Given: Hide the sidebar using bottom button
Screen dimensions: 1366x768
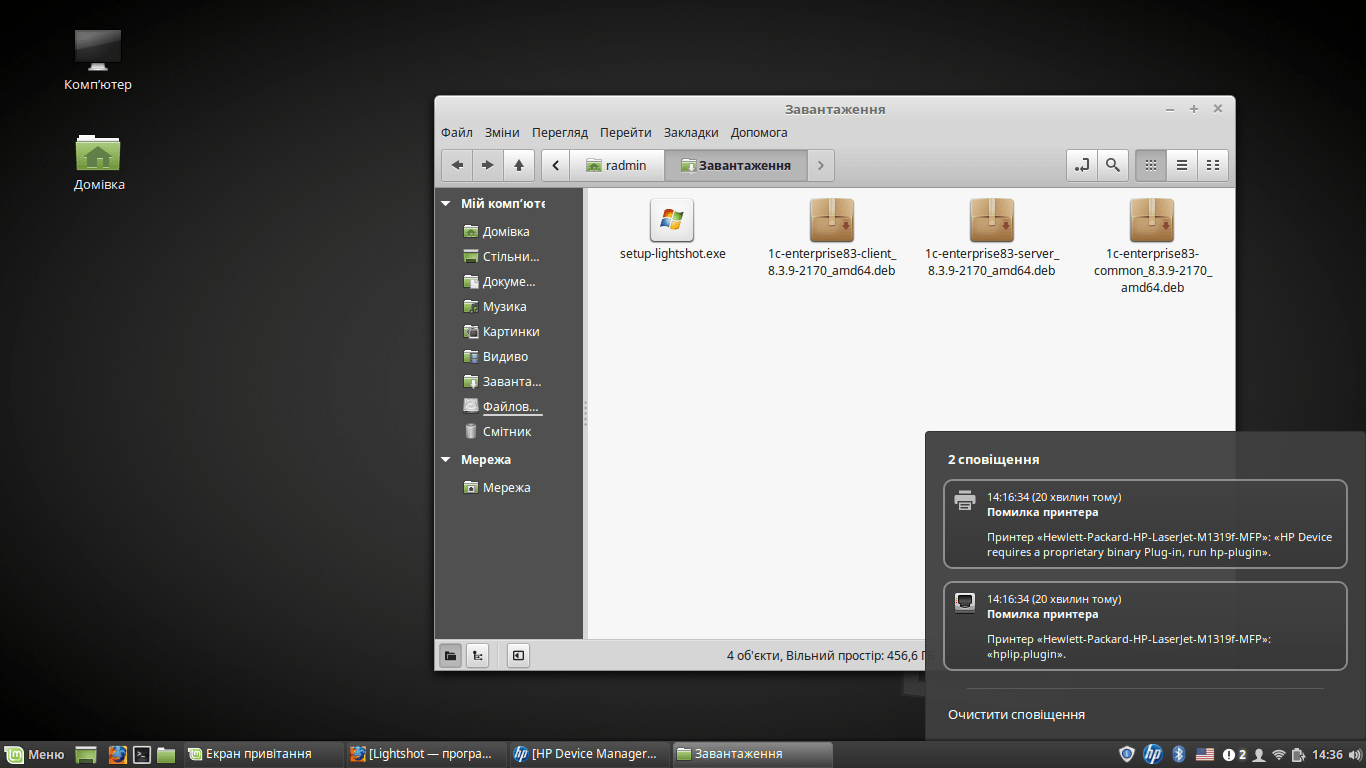Looking at the screenshot, I should click(x=518, y=656).
